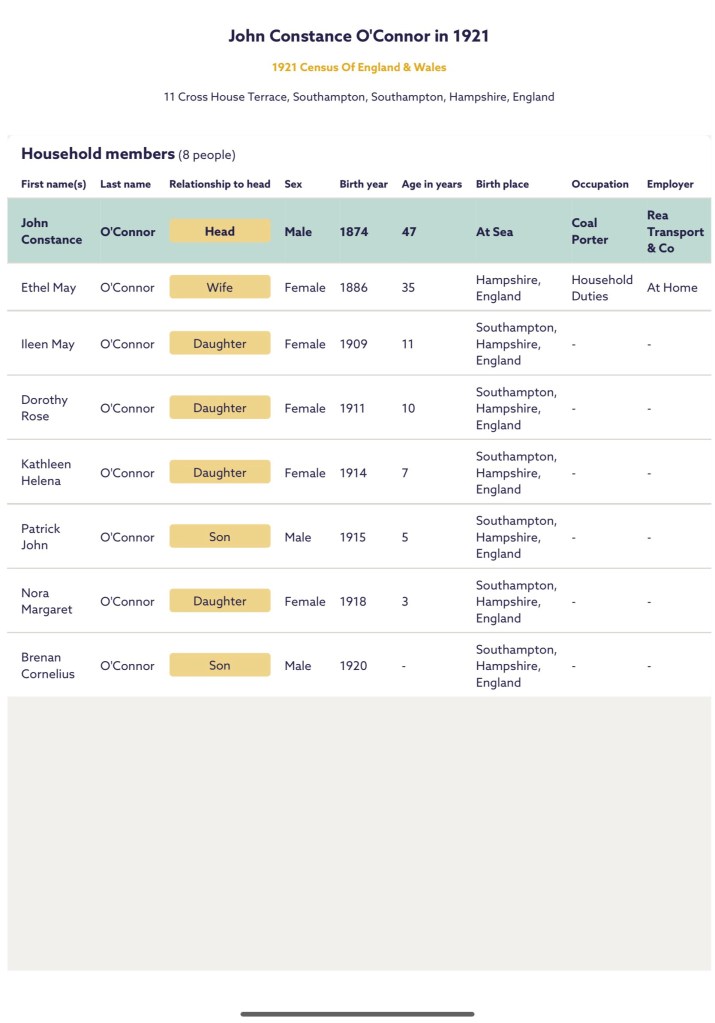Click the Coal Porter occupation cell
715x1023 pixels.
click(x=590, y=231)
